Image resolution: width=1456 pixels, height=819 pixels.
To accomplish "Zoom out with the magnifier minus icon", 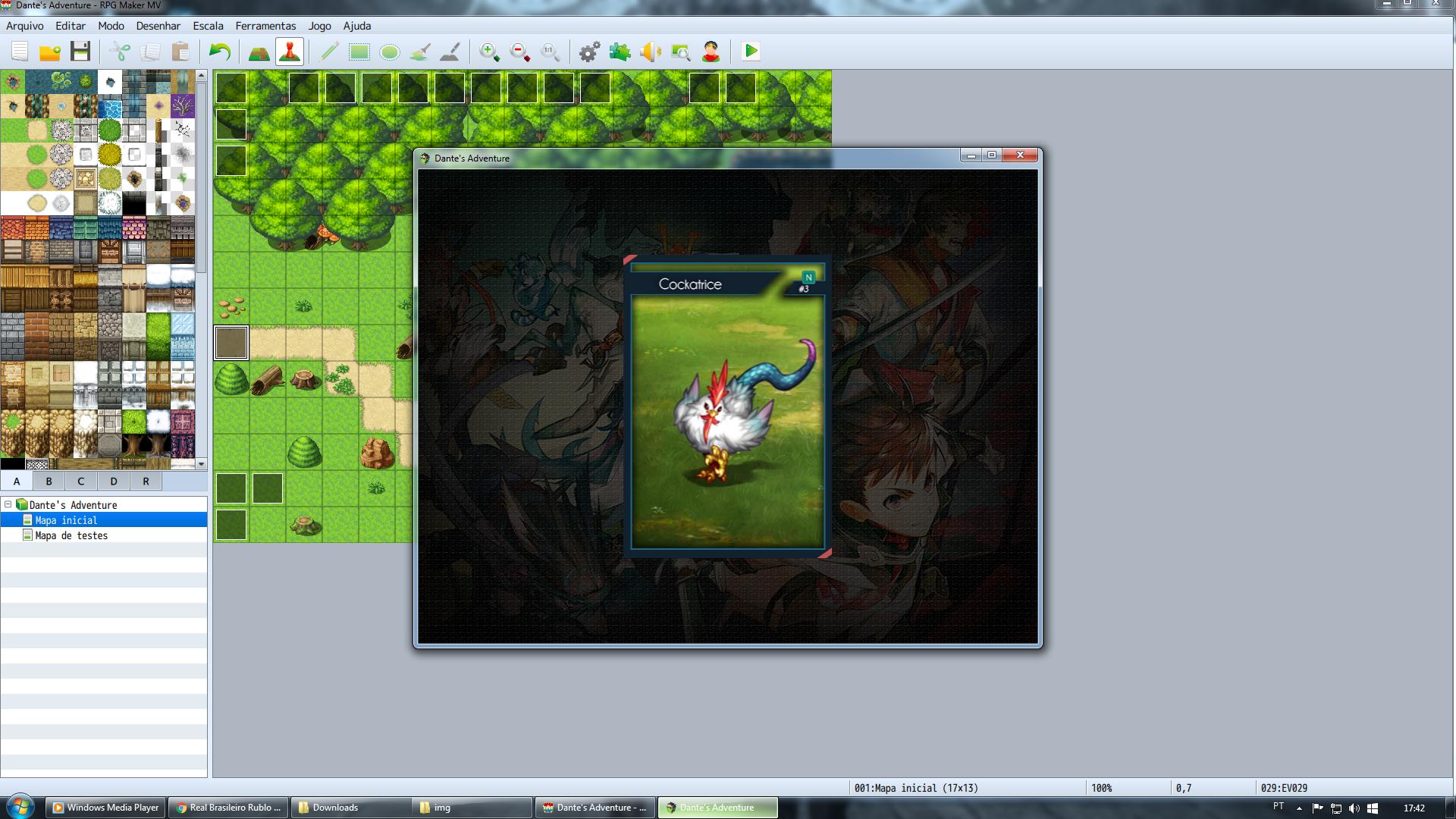I will click(520, 52).
